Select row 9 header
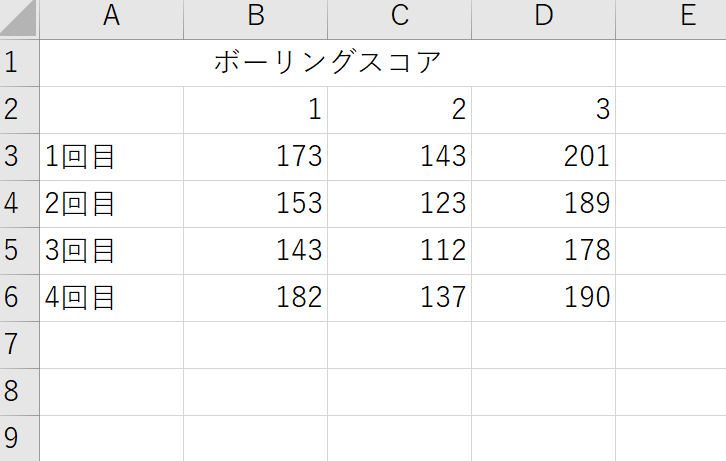 coord(19,438)
